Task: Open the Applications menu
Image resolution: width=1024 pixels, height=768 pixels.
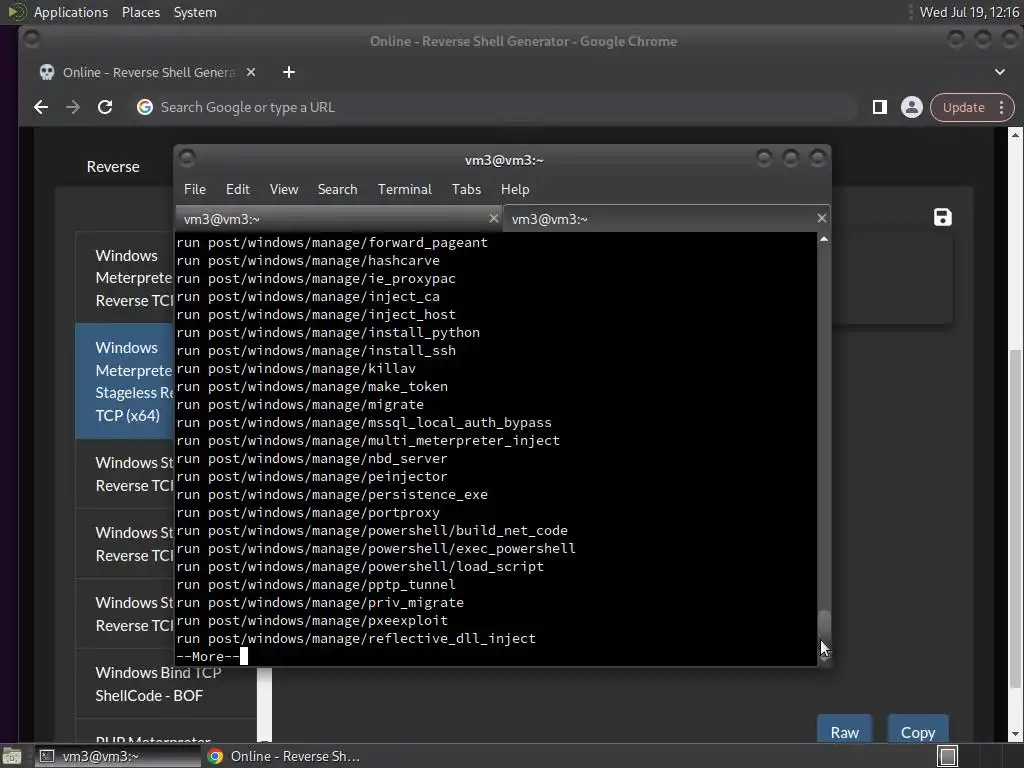Action: pyautogui.click(x=71, y=12)
